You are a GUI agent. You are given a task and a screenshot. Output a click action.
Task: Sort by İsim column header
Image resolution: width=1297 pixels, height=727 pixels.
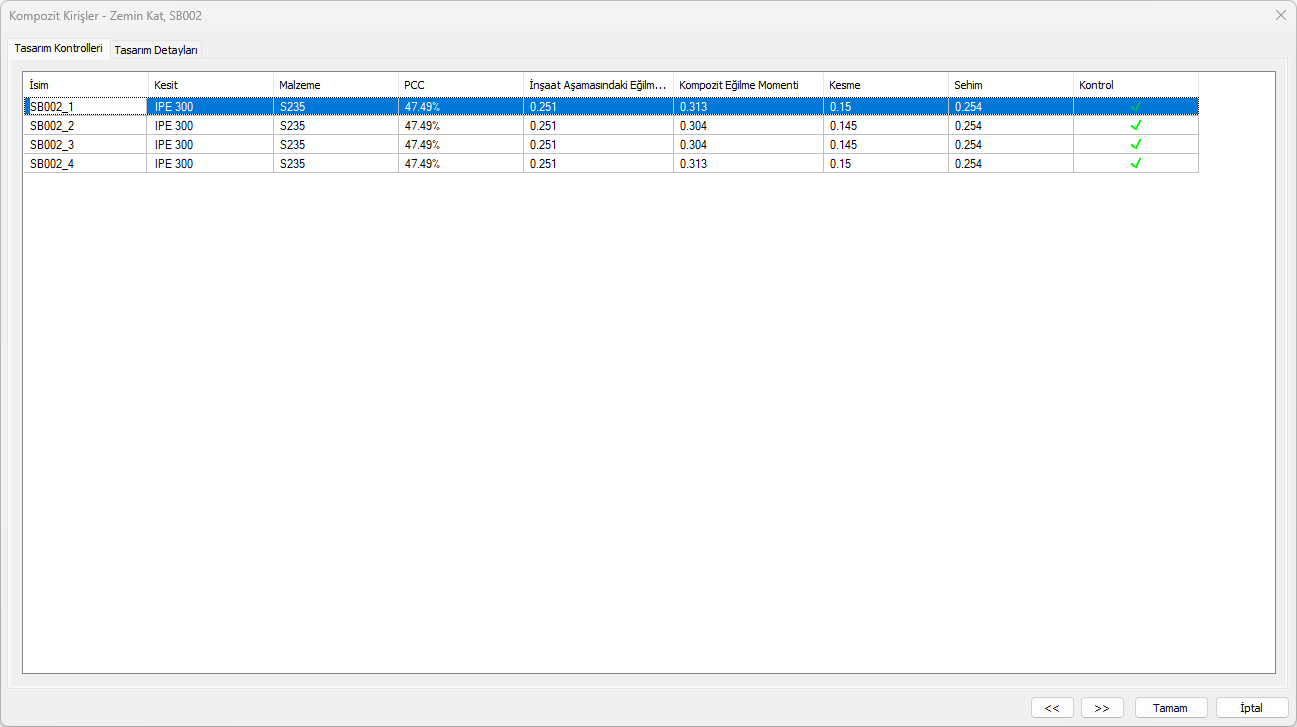(85, 85)
